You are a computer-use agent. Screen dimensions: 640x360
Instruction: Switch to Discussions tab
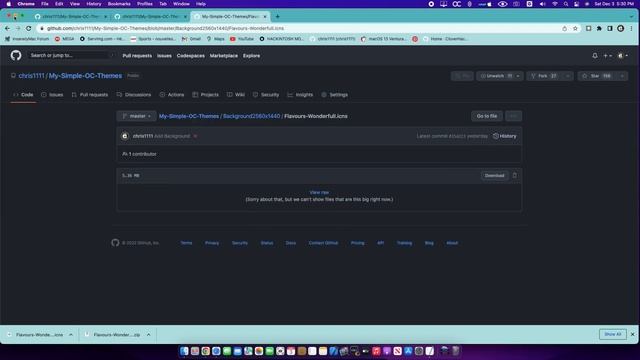(x=134, y=95)
